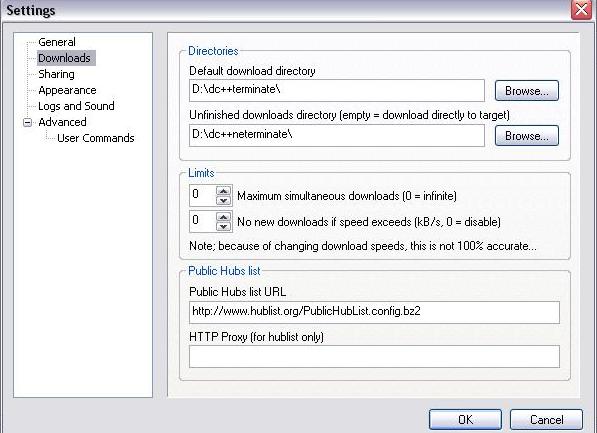Collapse the Advanced tree node
Screen dimensions: 597x433
[27, 122]
